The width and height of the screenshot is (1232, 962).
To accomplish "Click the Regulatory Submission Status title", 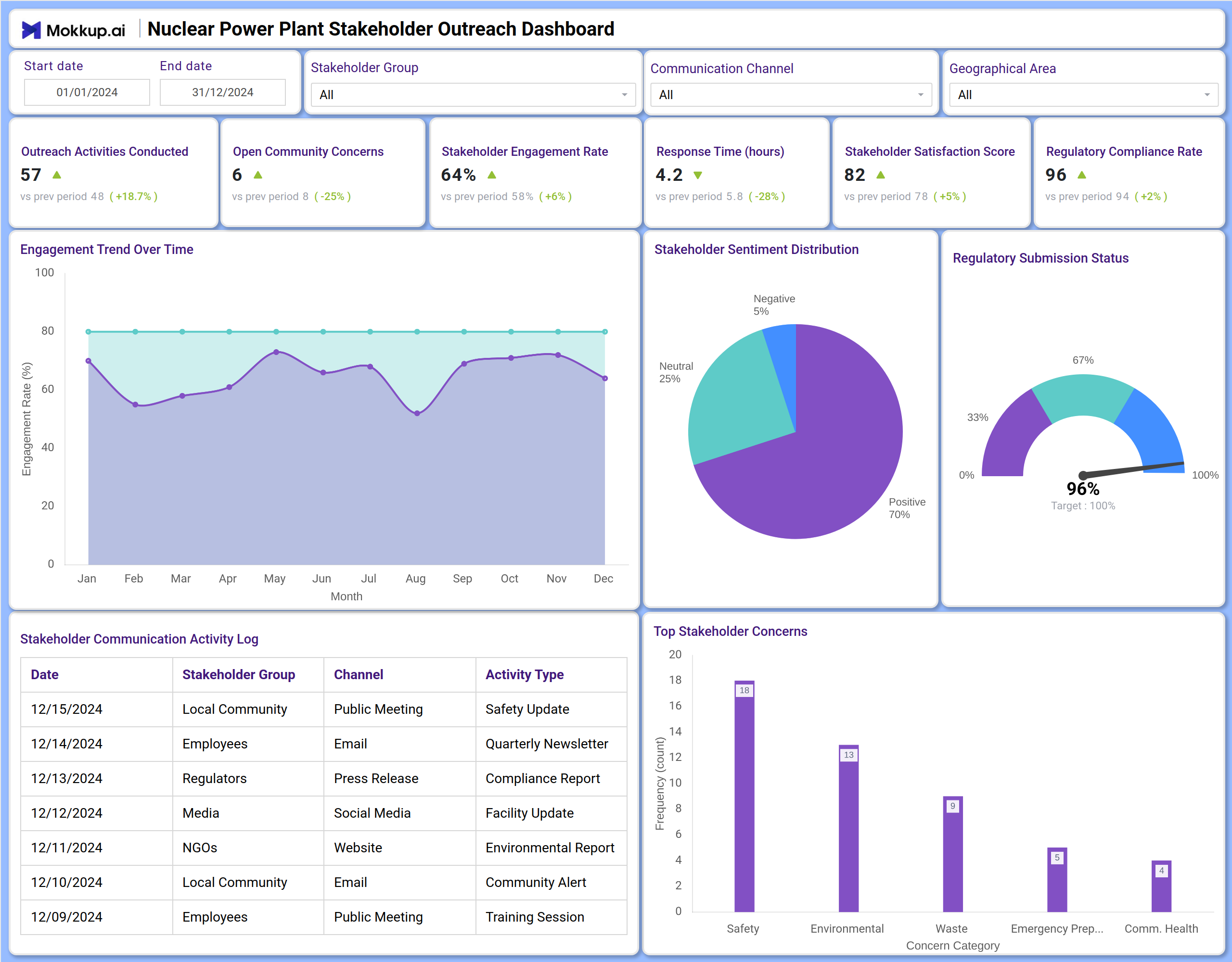I will 1041,258.
